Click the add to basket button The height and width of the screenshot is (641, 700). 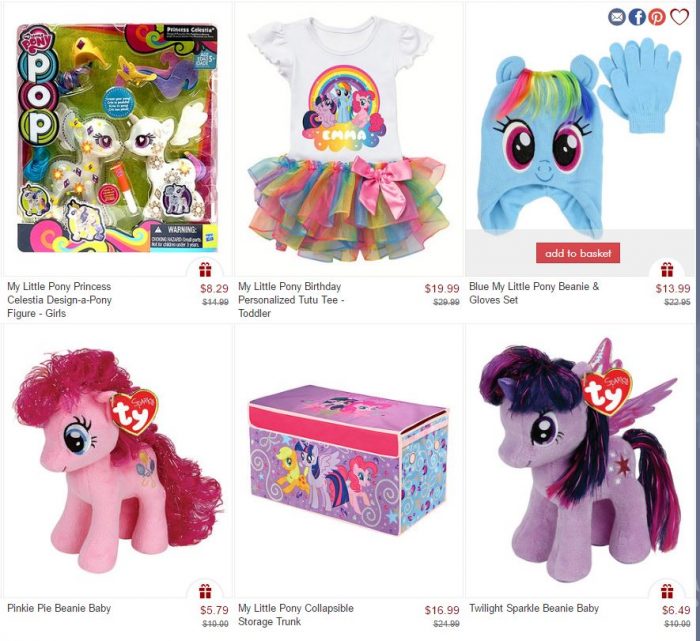(x=578, y=253)
